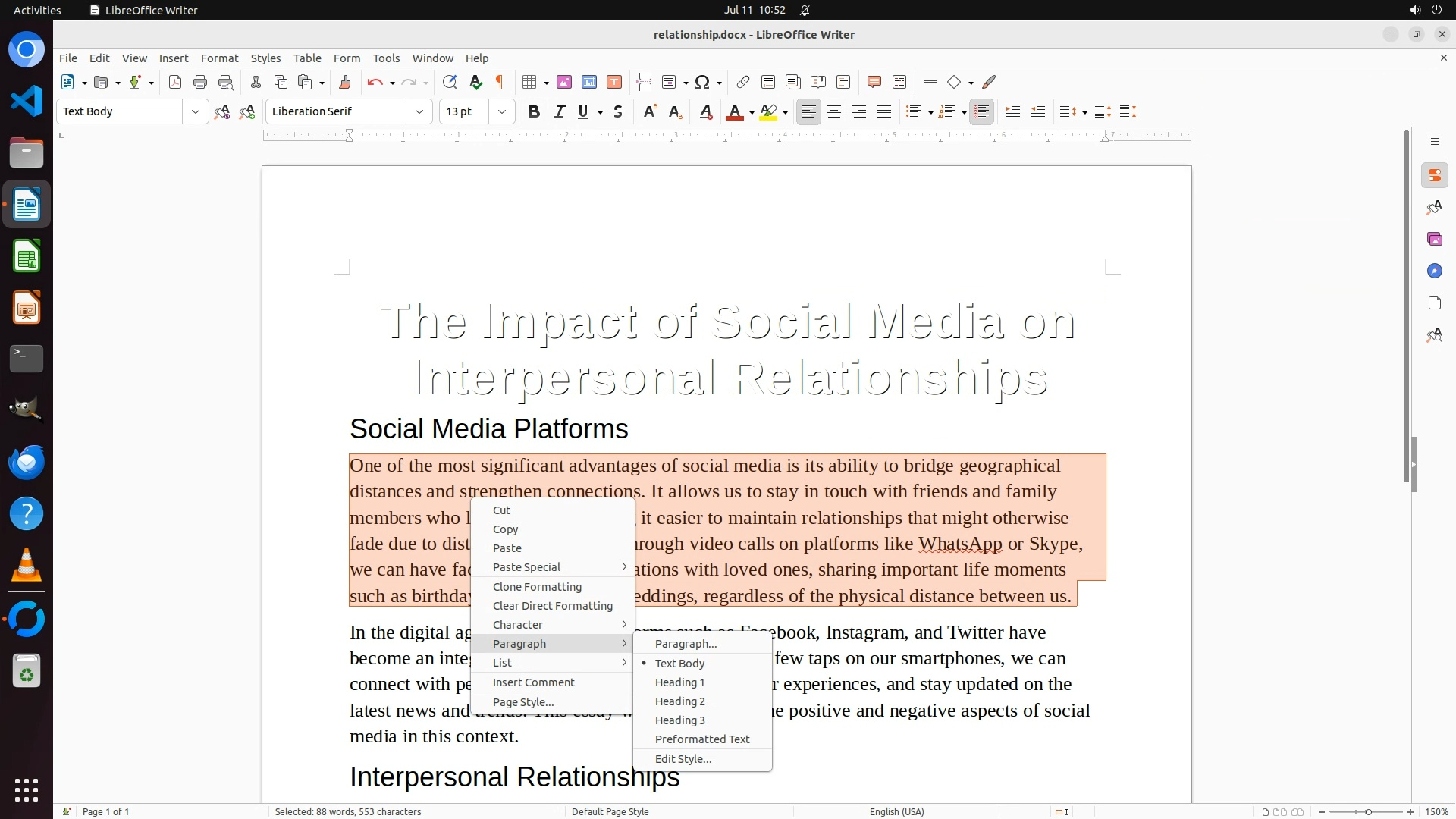Screen dimensions: 1456x819
Task: Click the zoom slider in status bar
Action: tap(1367, 812)
